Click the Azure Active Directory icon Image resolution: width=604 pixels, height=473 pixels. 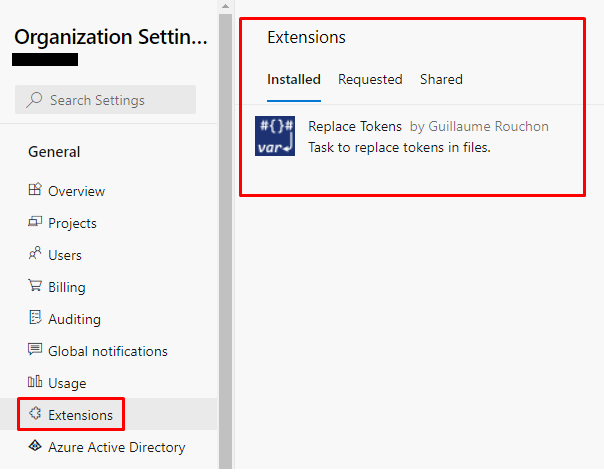coord(35,446)
